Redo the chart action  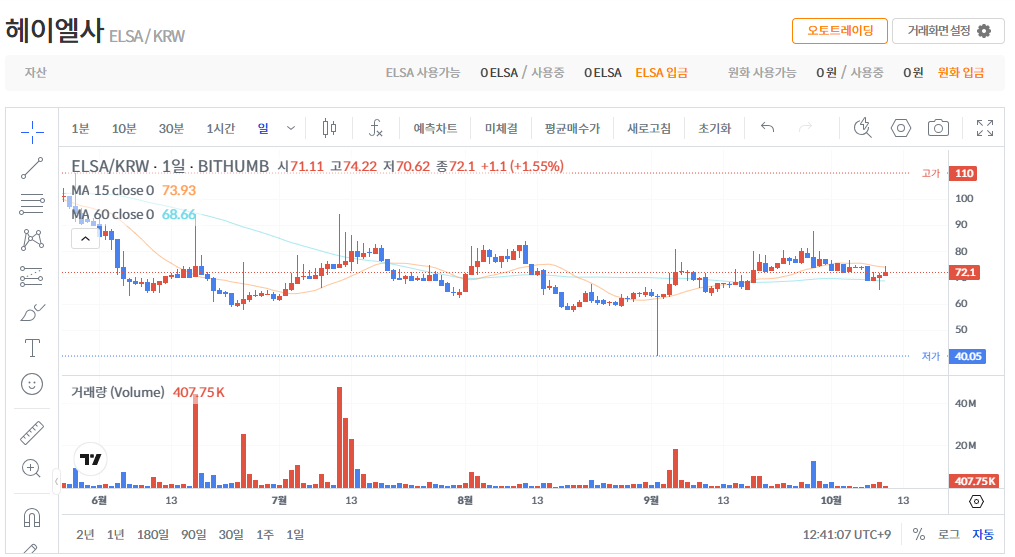805,128
